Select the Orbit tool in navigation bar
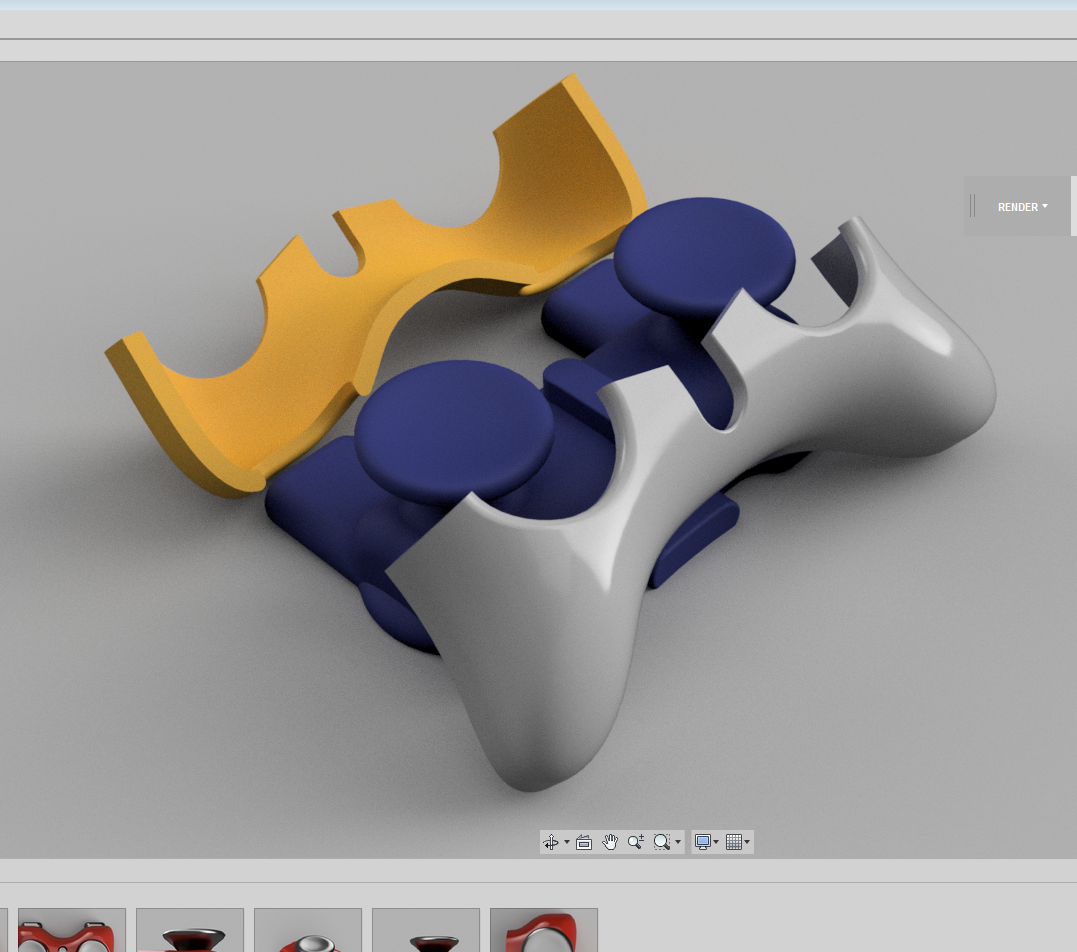This screenshot has height=952, width=1077. 551,842
